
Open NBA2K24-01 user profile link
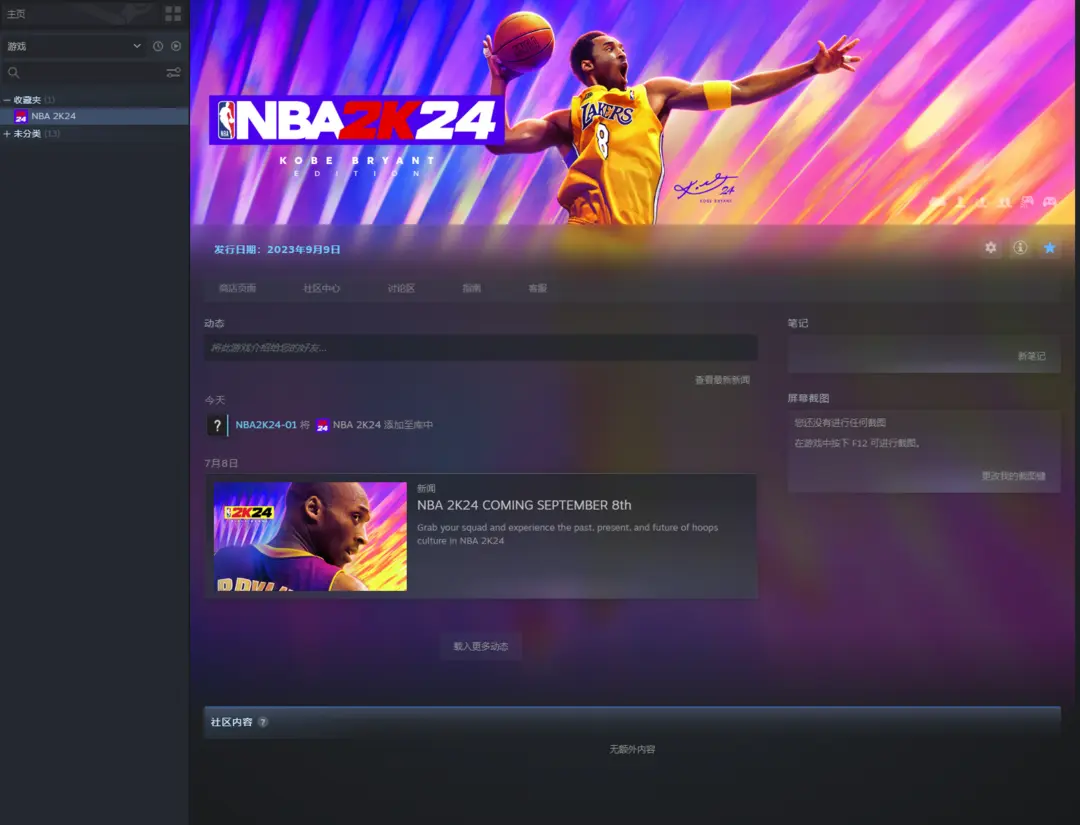[266, 425]
